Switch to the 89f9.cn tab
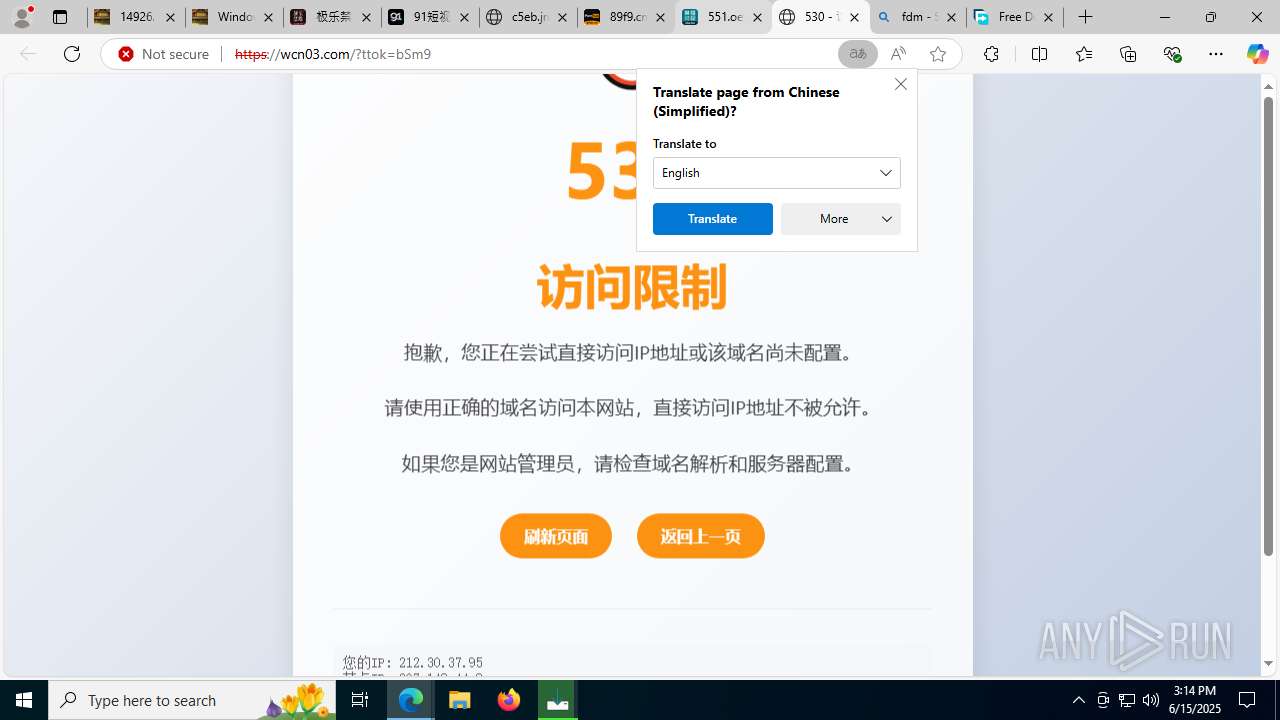This screenshot has width=1280, height=720. (x=625, y=17)
